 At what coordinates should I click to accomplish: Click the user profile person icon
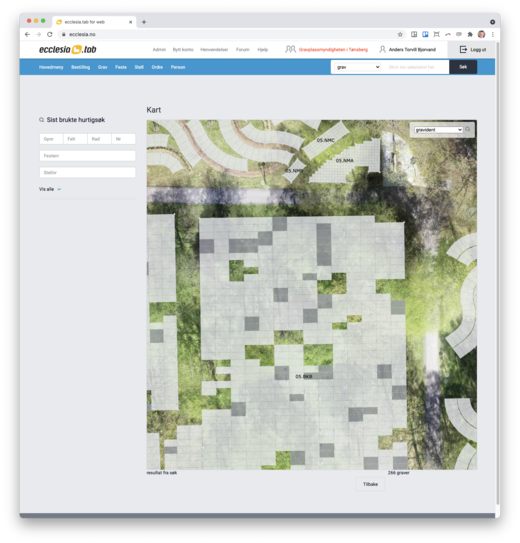point(382,50)
